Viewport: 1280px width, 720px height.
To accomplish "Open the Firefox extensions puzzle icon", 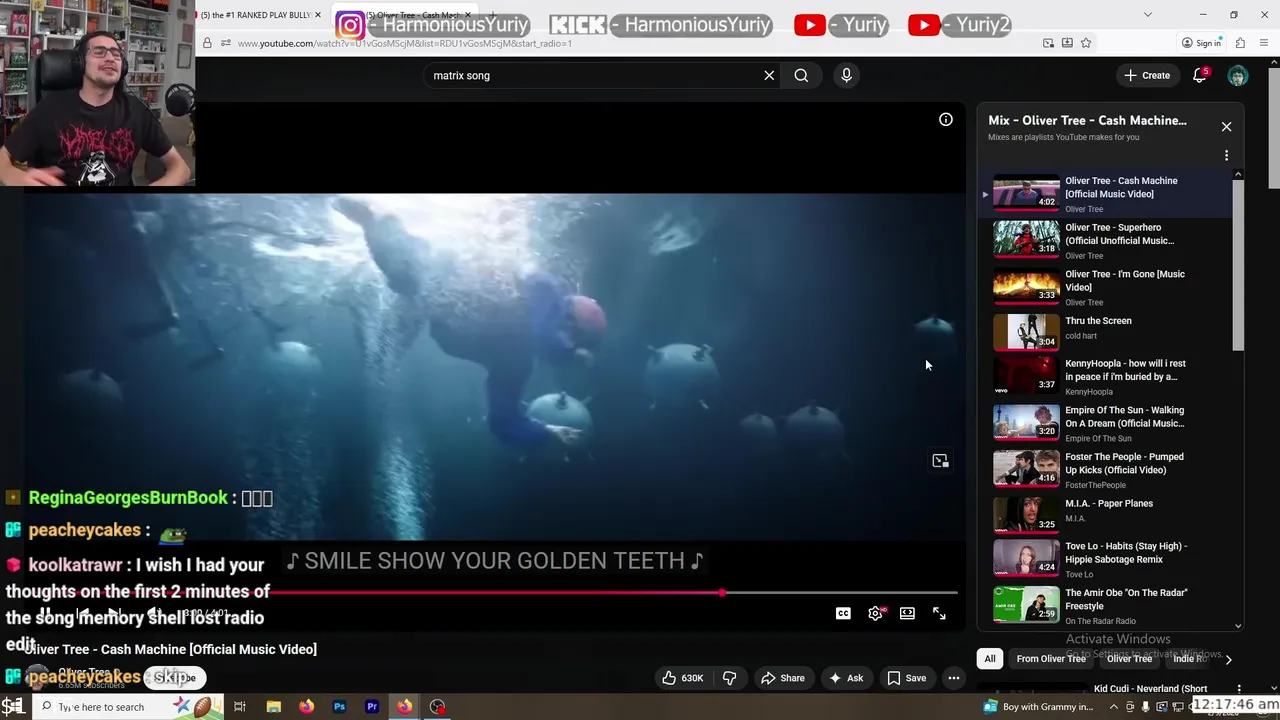I will (x=1240, y=43).
